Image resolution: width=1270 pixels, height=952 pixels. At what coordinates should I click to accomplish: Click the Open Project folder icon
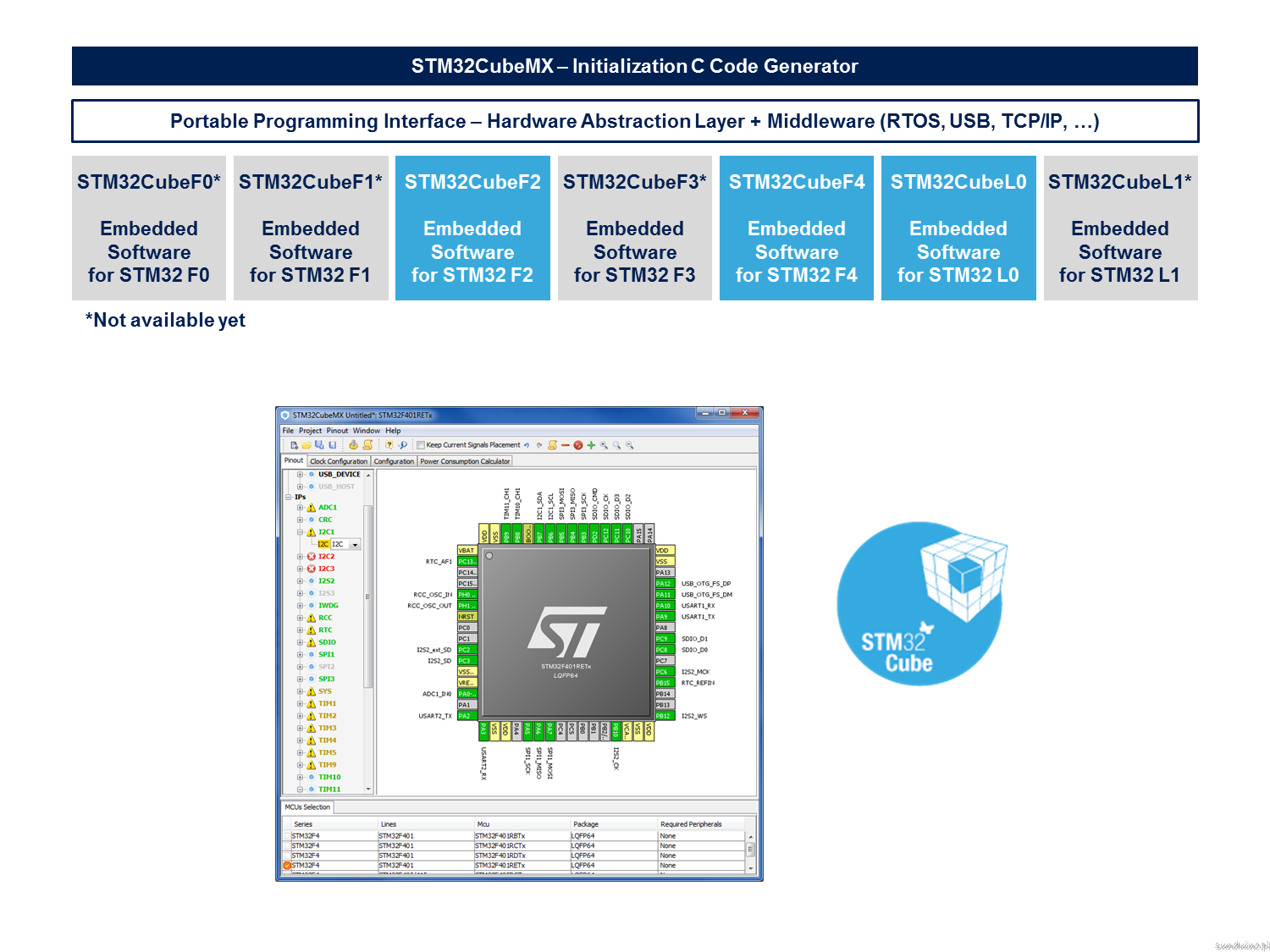tap(306, 445)
